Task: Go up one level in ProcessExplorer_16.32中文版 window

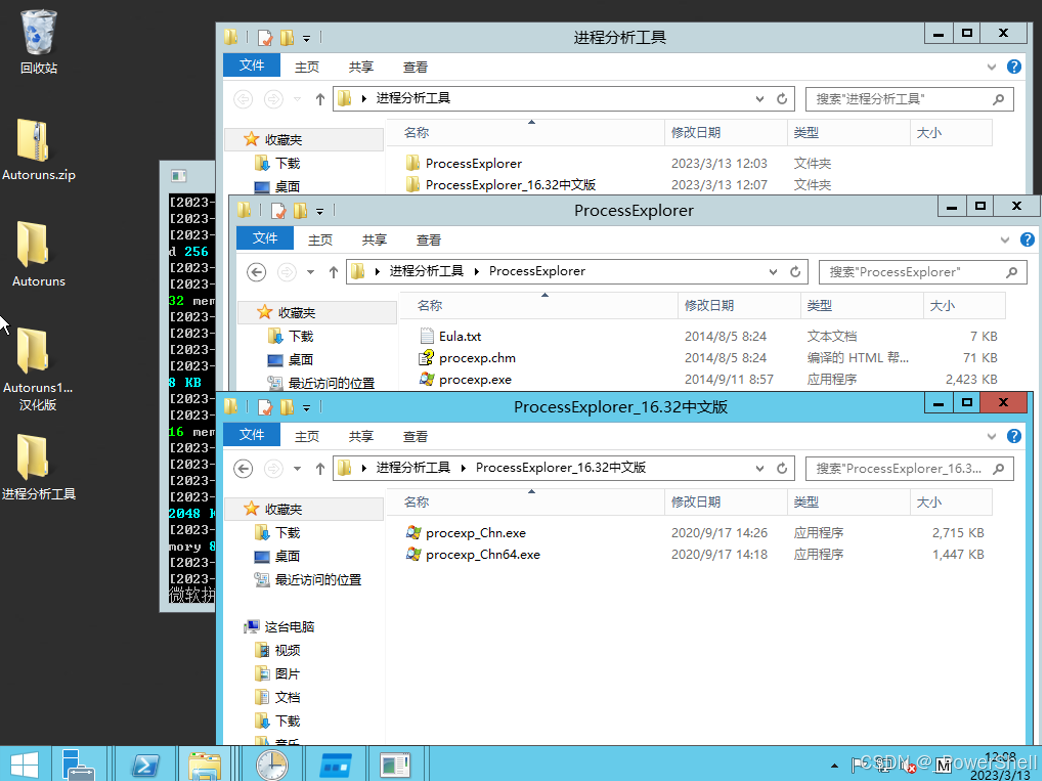Action: (320, 469)
